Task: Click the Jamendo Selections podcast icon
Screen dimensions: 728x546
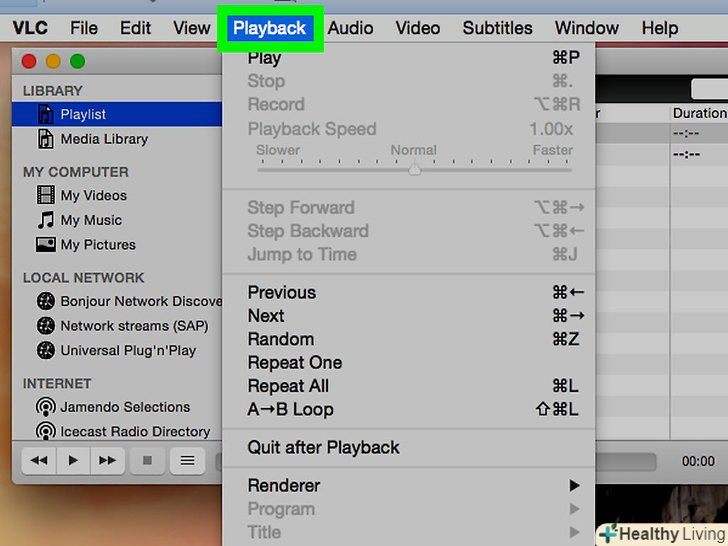Action: point(46,407)
